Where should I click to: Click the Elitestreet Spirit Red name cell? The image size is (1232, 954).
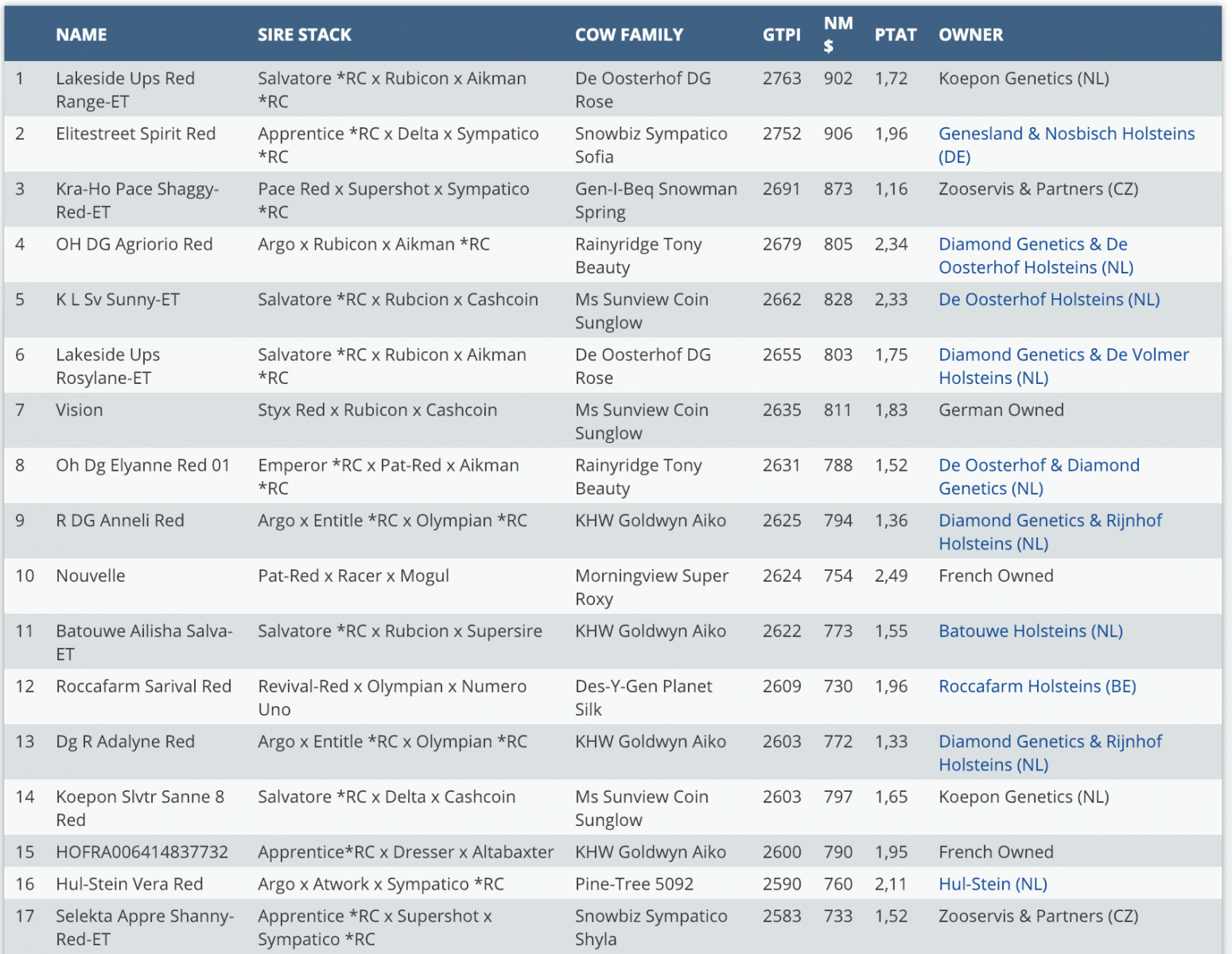tap(135, 134)
